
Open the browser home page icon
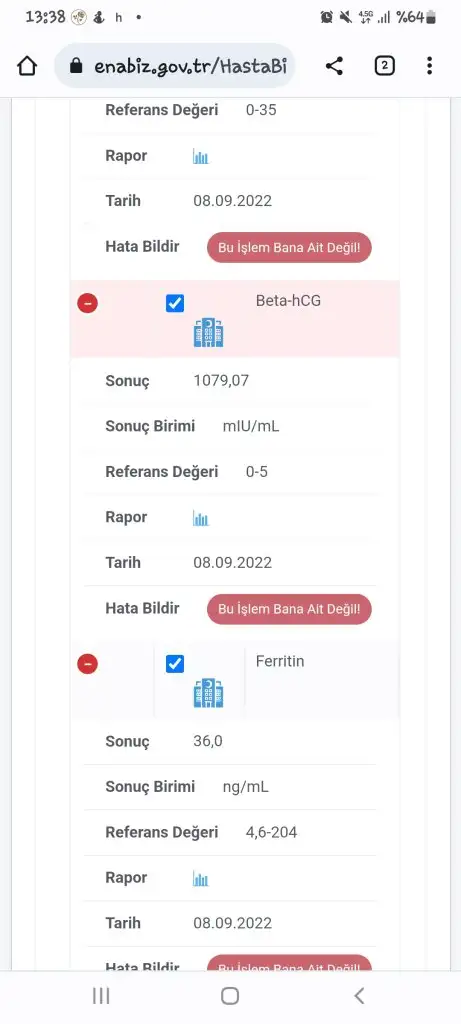(x=27, y=66)
